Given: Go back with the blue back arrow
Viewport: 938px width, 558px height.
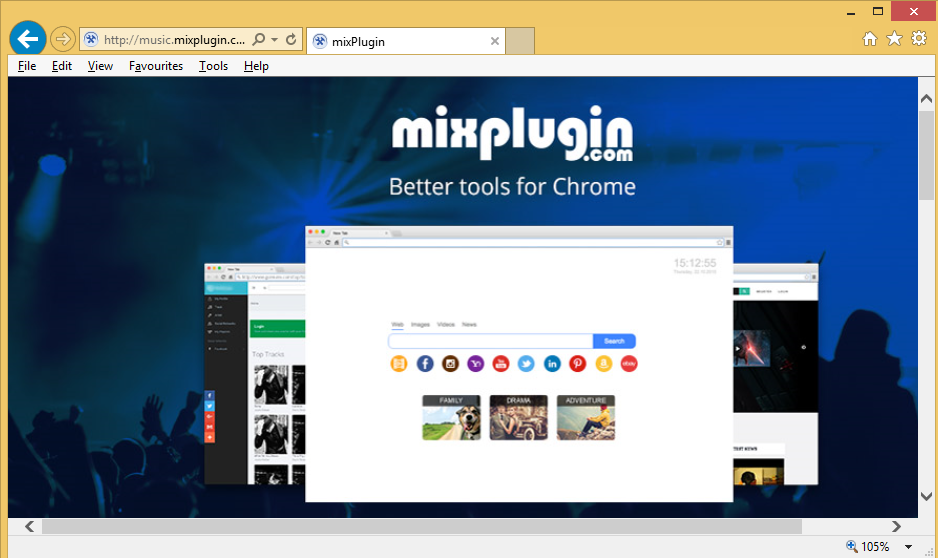Looking at the screenshot, I should click(28, 39).
